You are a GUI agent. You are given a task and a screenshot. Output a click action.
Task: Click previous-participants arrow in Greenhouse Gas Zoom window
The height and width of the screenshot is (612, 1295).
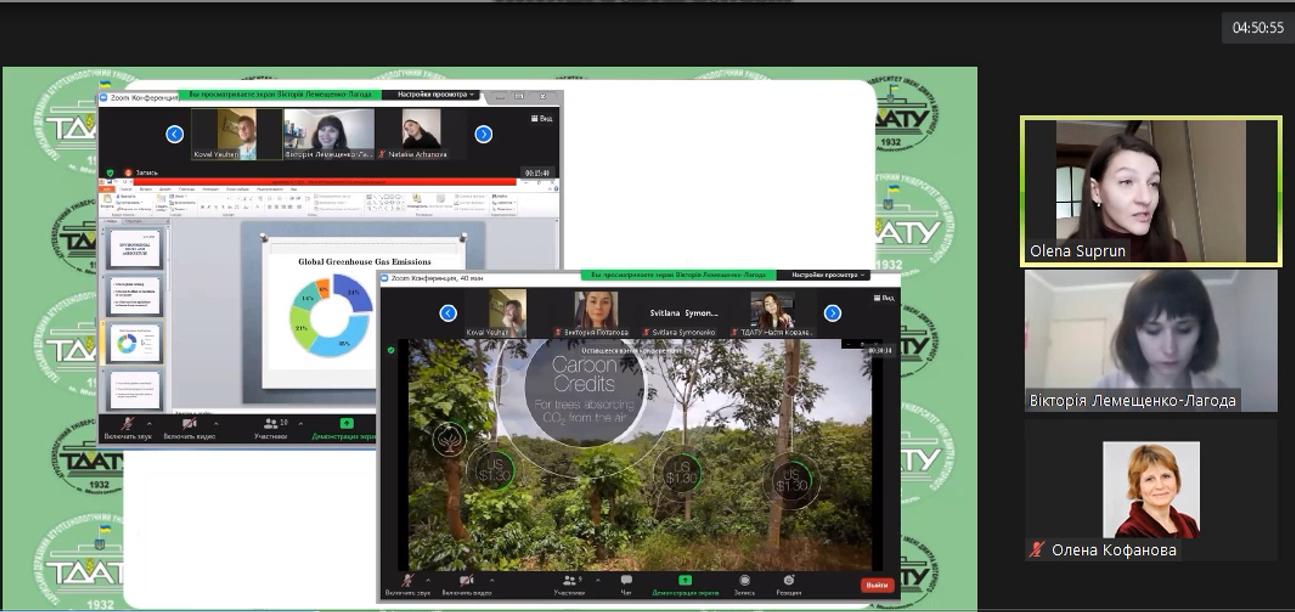tap(175, 134)
